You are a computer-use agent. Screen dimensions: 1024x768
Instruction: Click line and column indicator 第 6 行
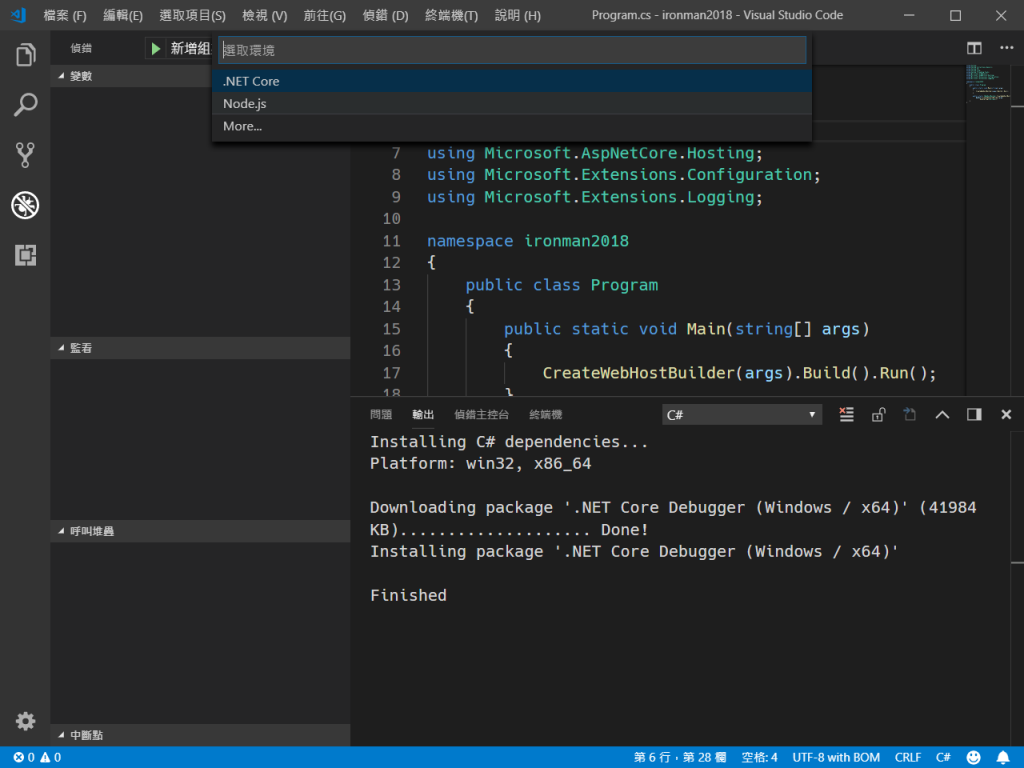[x=680, y=757]
